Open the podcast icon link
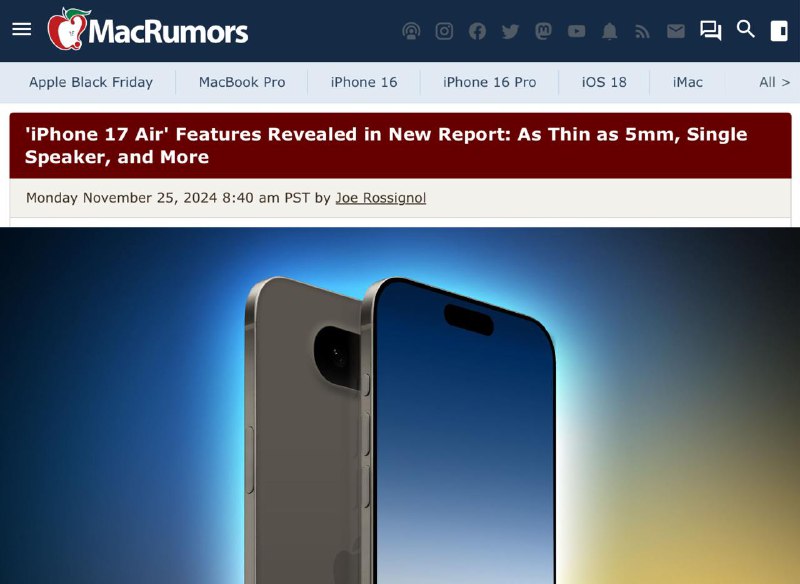The height and width of the screenshot is (584, 800). (411, 31)
